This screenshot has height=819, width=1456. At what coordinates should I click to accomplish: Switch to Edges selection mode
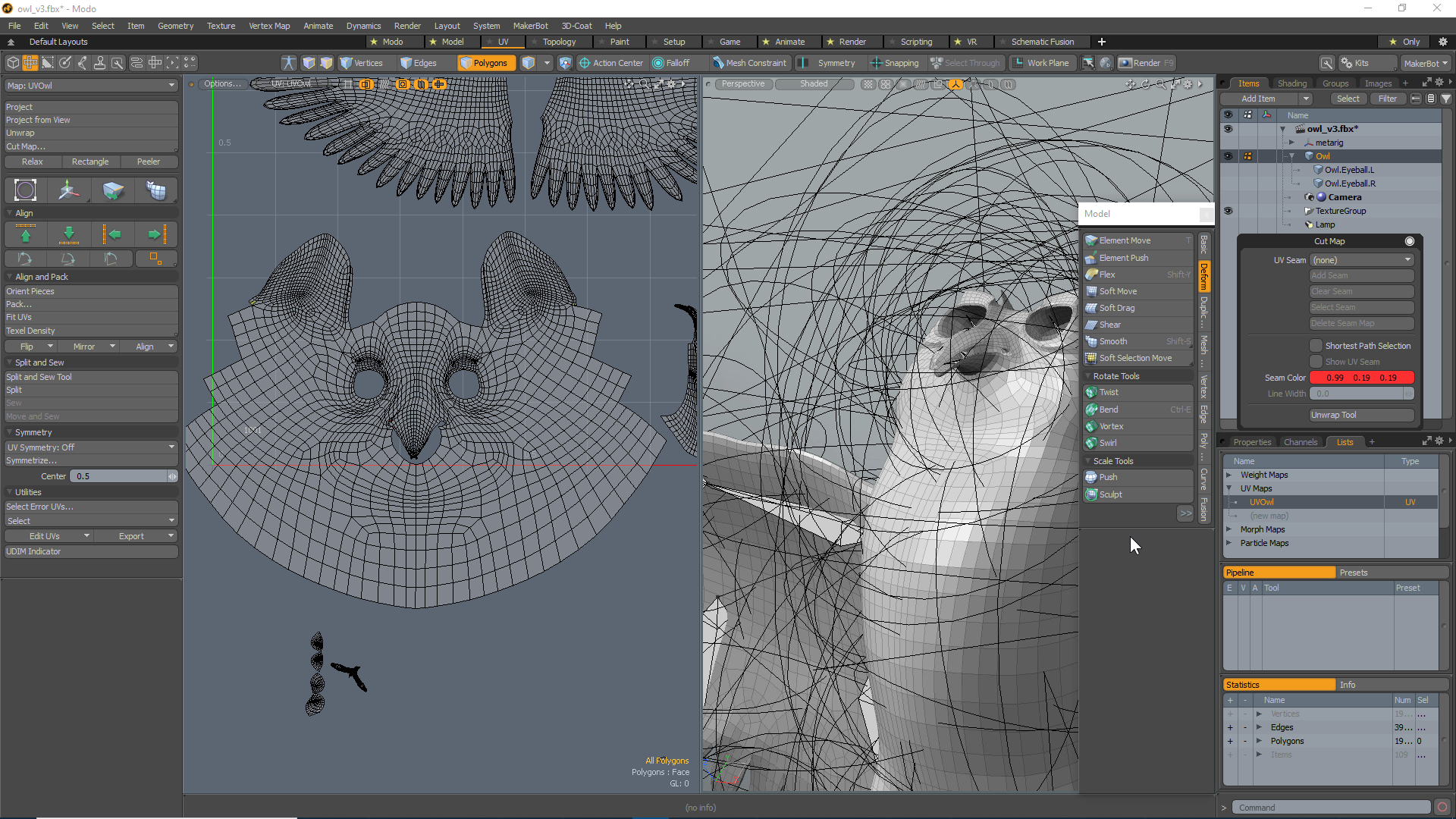[419, 63]
